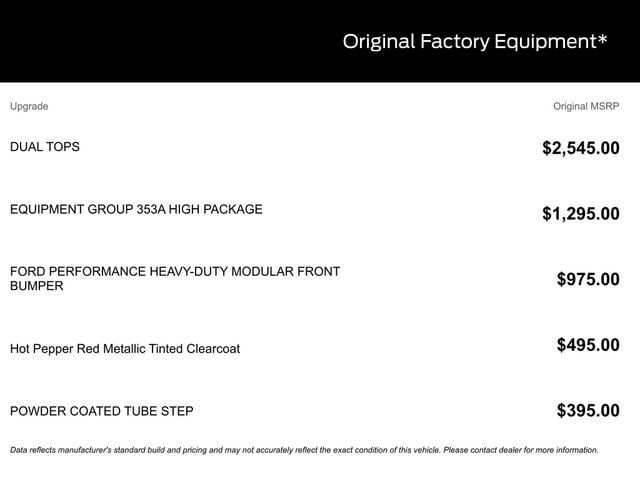
Task: Click the $2,545.00 price
Action: pyautogui.click(x=580, y=149)
